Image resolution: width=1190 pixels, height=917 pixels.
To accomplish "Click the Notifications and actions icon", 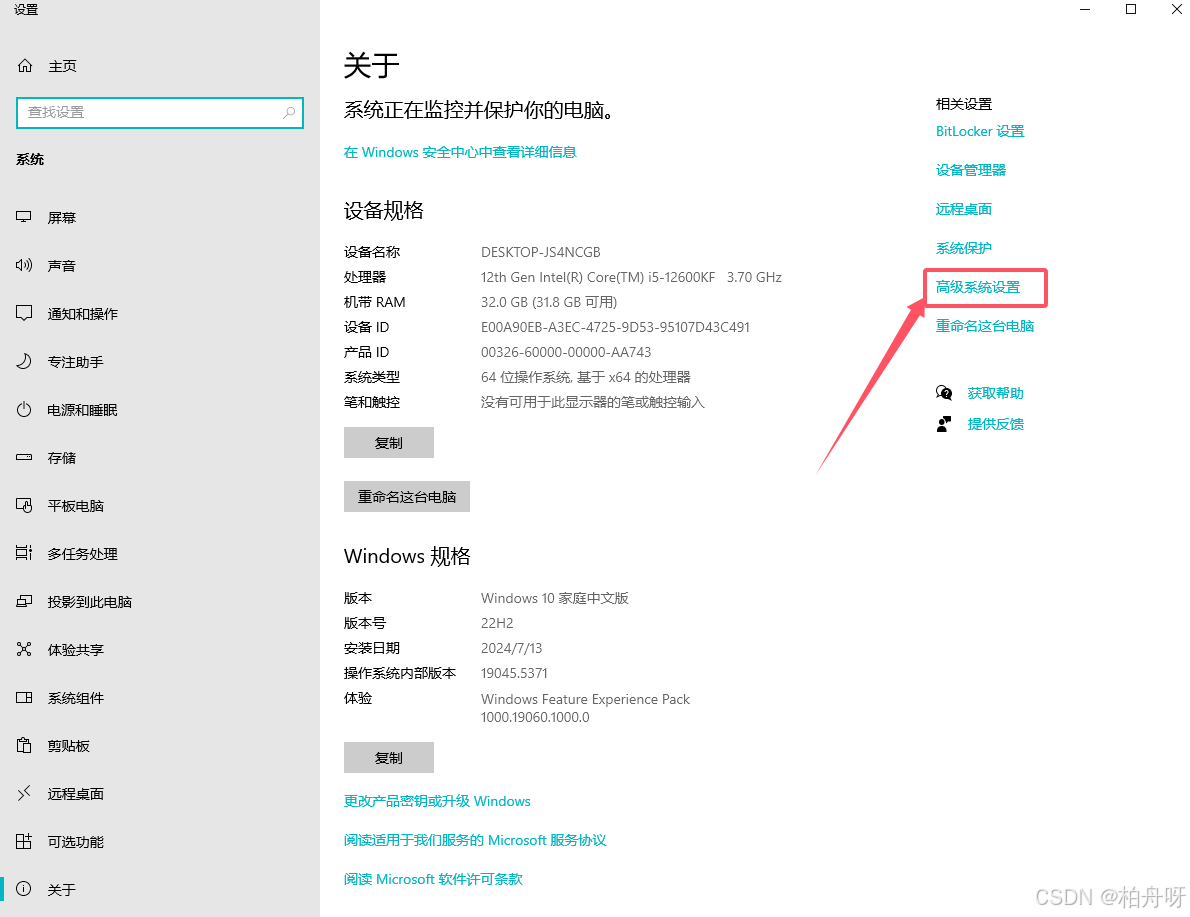I will pyautogui.click(x=24, y=313).
